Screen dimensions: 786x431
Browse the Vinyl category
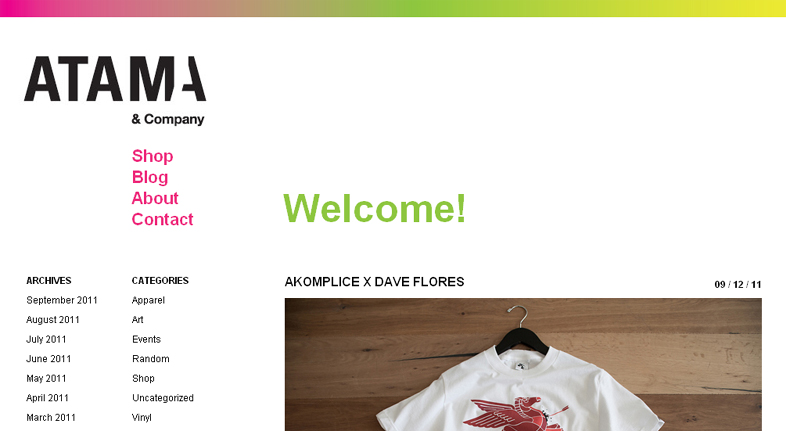tap(142, 417)
